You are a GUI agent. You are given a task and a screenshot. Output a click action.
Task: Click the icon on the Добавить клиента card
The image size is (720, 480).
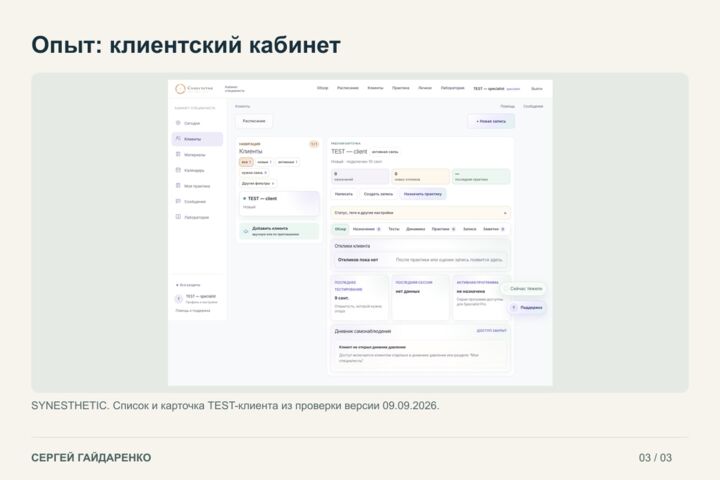(246, 231)
